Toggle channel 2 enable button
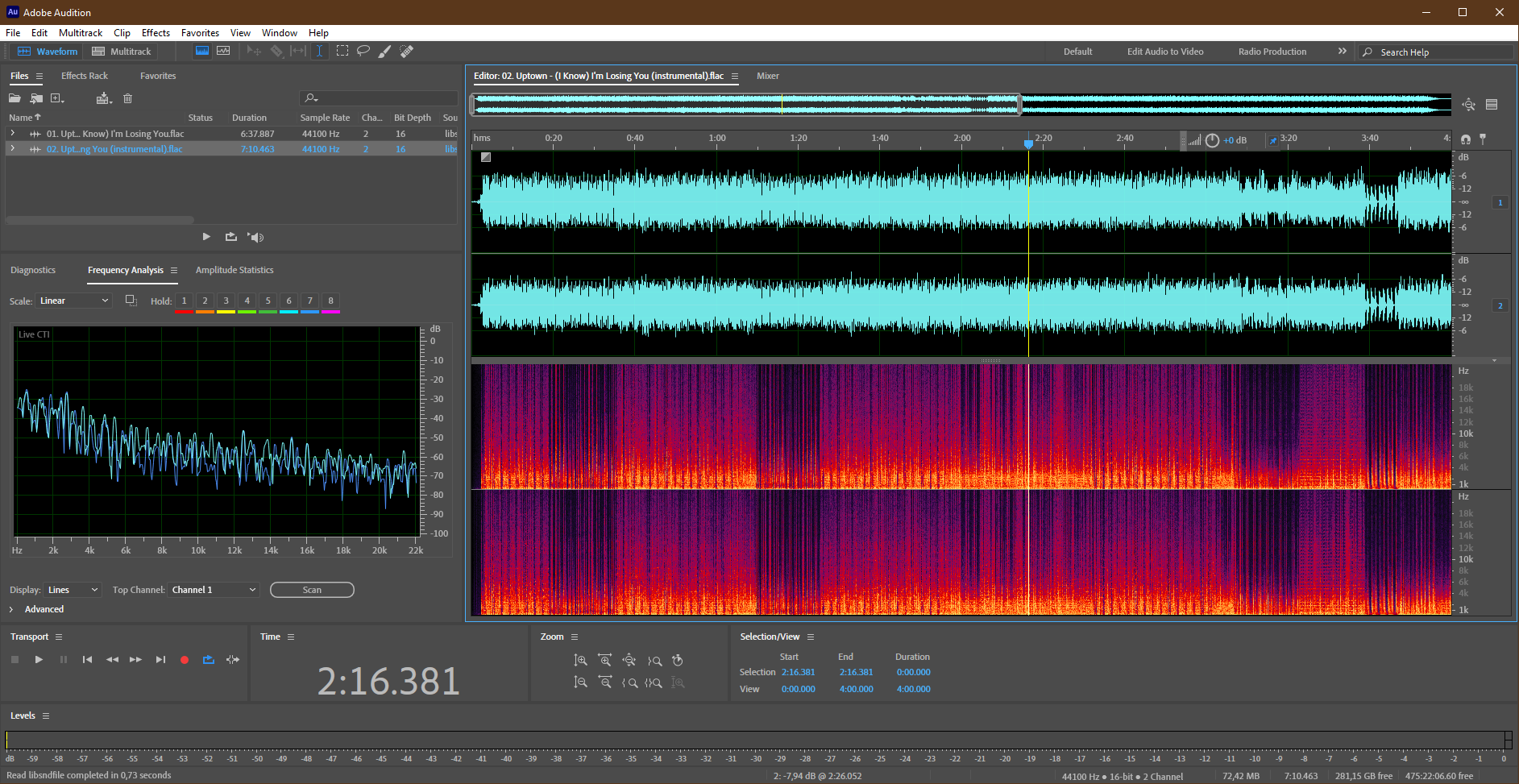This screenshot has width=1519, height=784. [1500, 305]
